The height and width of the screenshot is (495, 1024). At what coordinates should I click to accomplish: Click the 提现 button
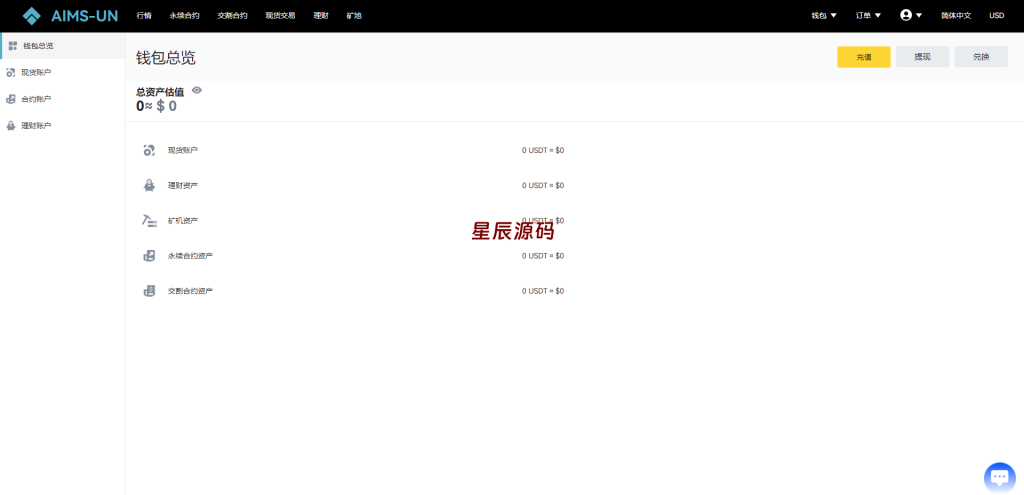click(922, 57)
